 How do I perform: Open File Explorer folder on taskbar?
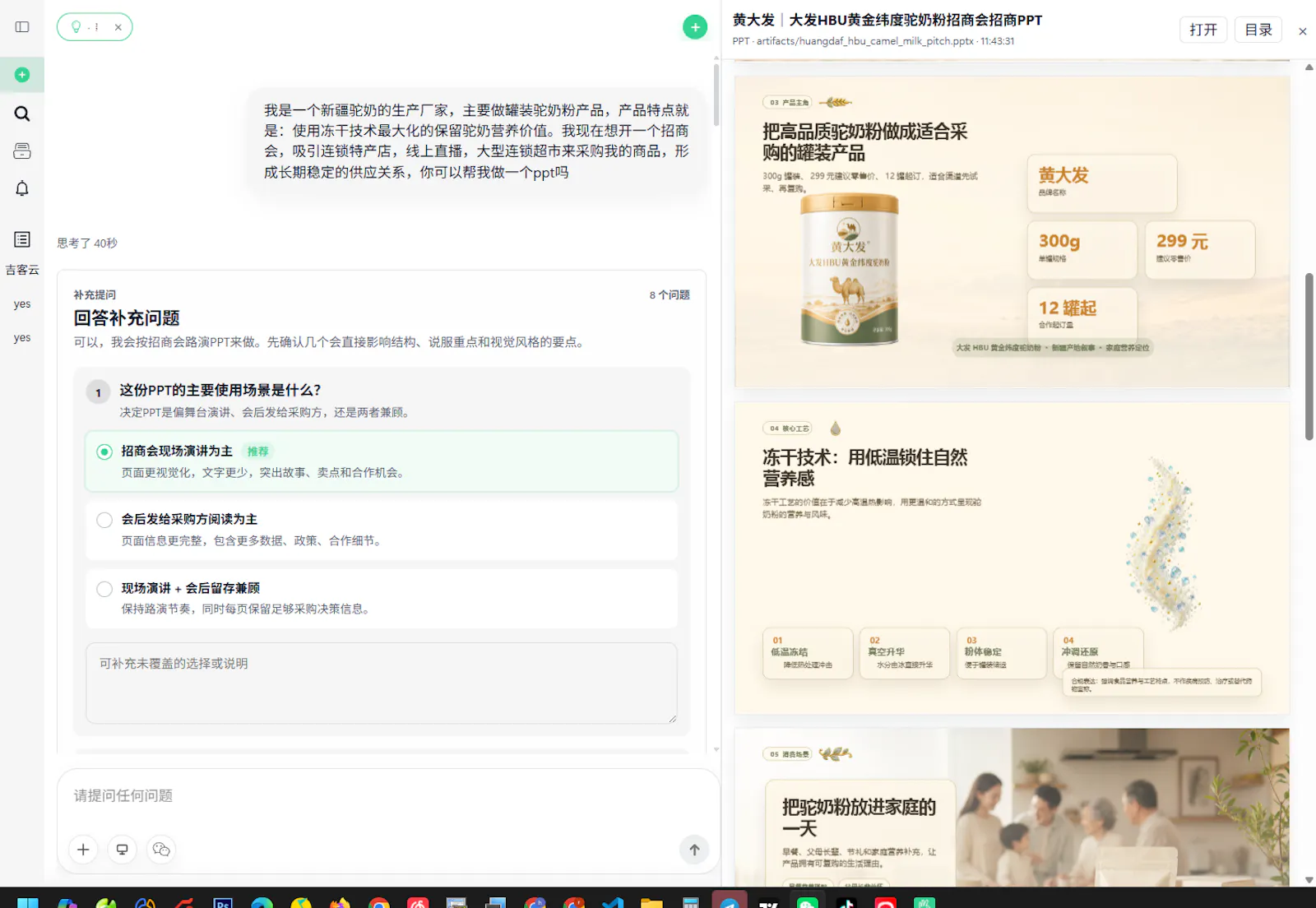click(x=651, y=902)
